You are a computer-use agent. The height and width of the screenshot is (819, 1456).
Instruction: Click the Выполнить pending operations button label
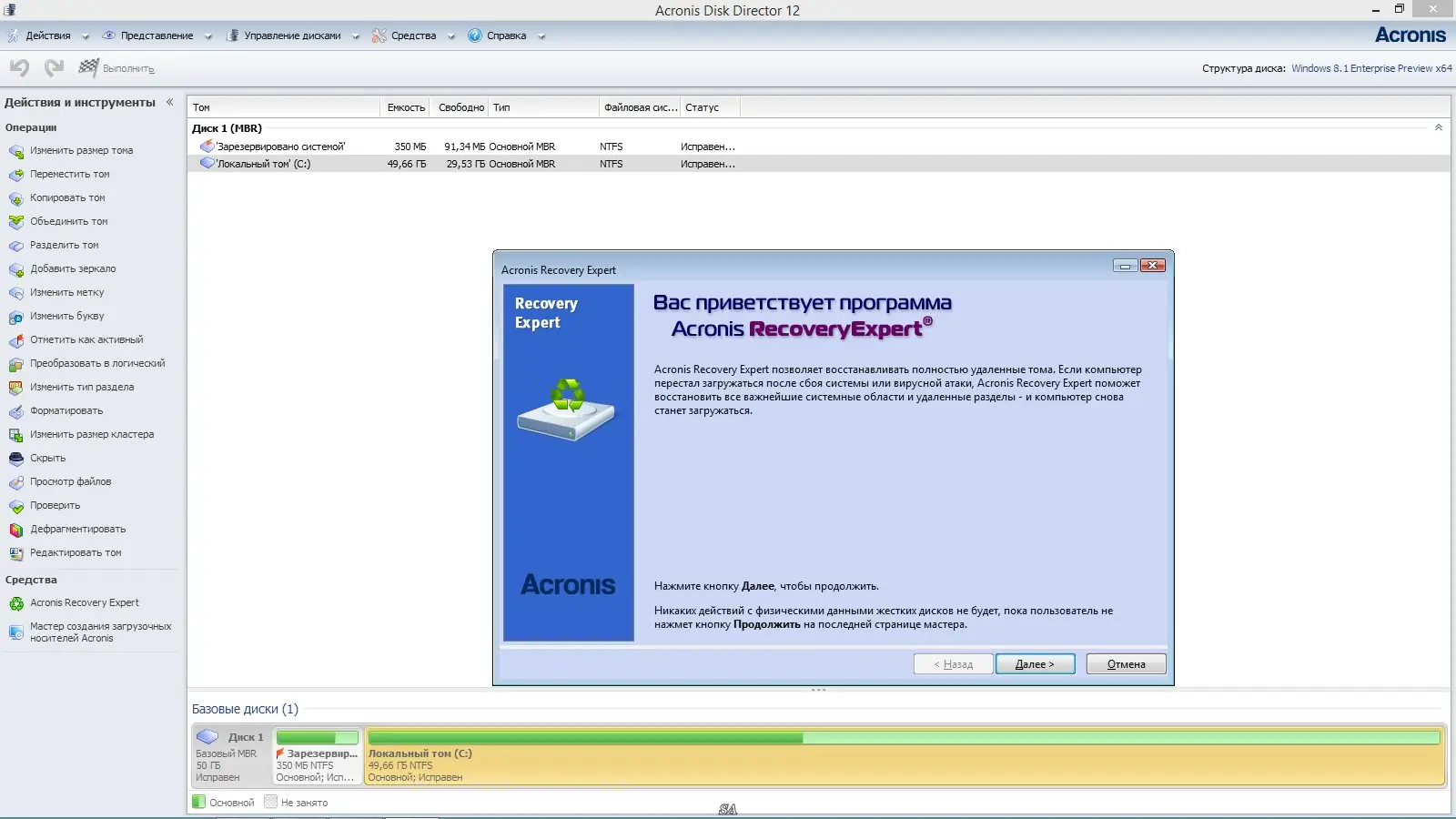(128, 69)
